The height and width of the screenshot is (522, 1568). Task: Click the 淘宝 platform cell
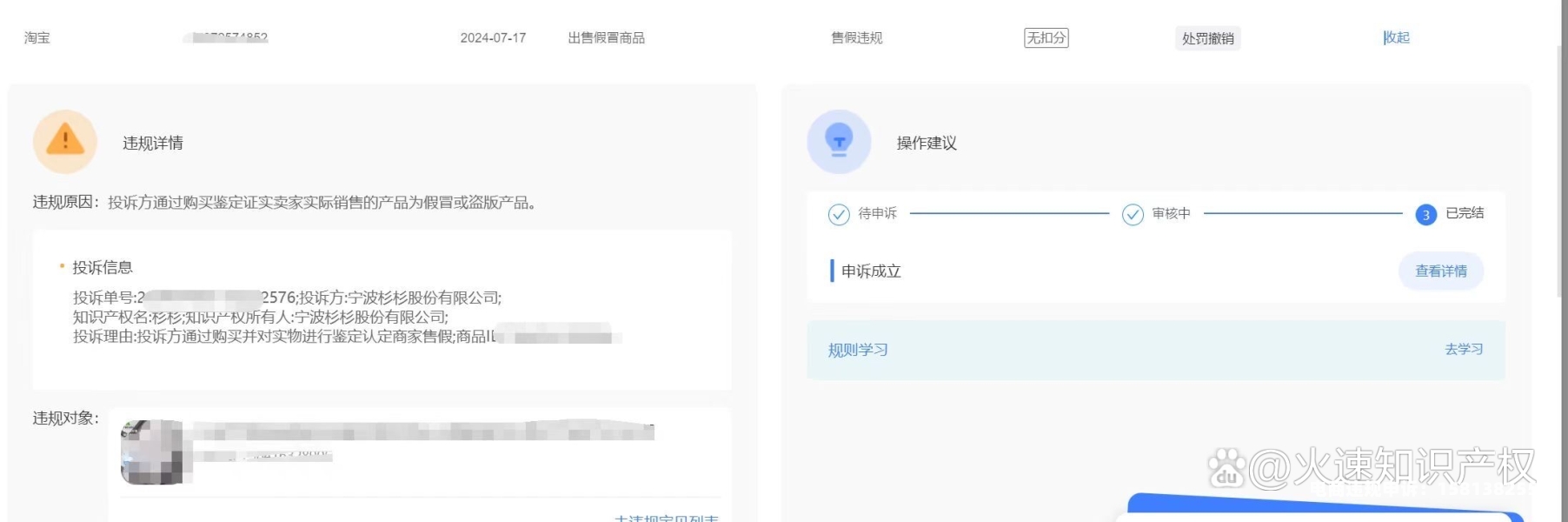coord(37,37)
